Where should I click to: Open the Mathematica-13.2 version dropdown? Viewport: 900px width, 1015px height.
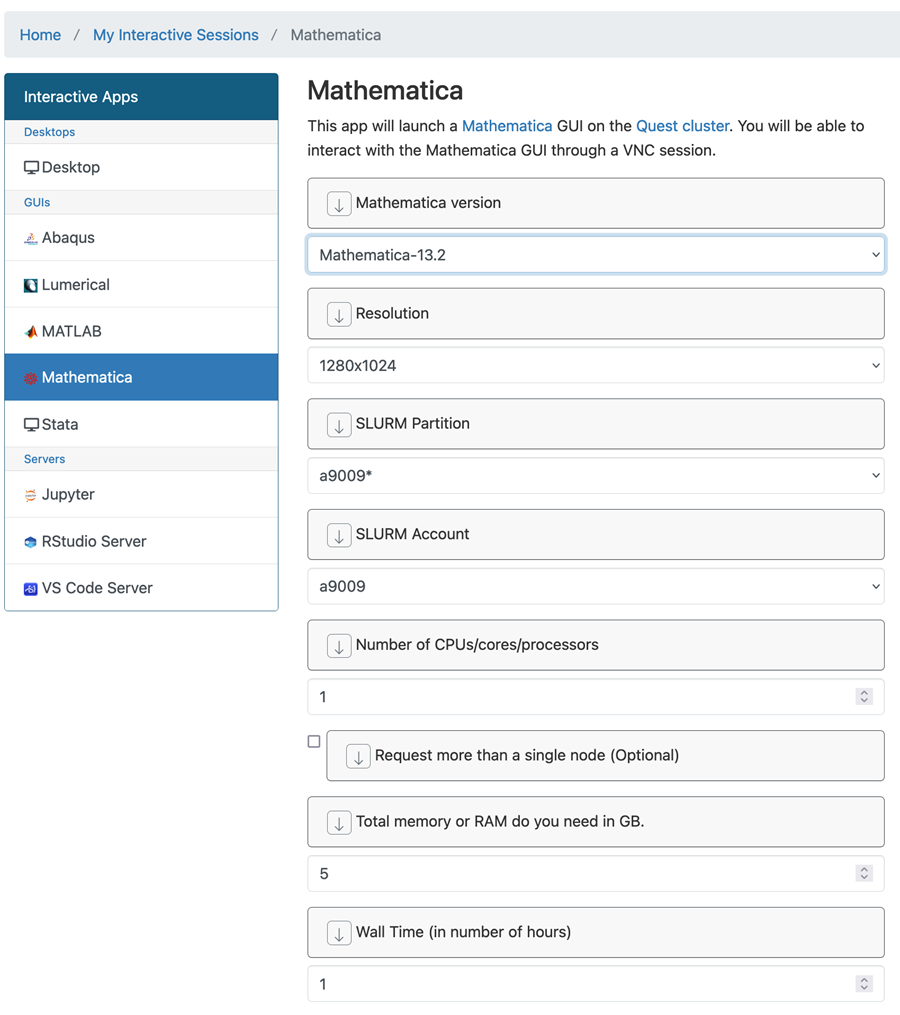coord(595,255)
